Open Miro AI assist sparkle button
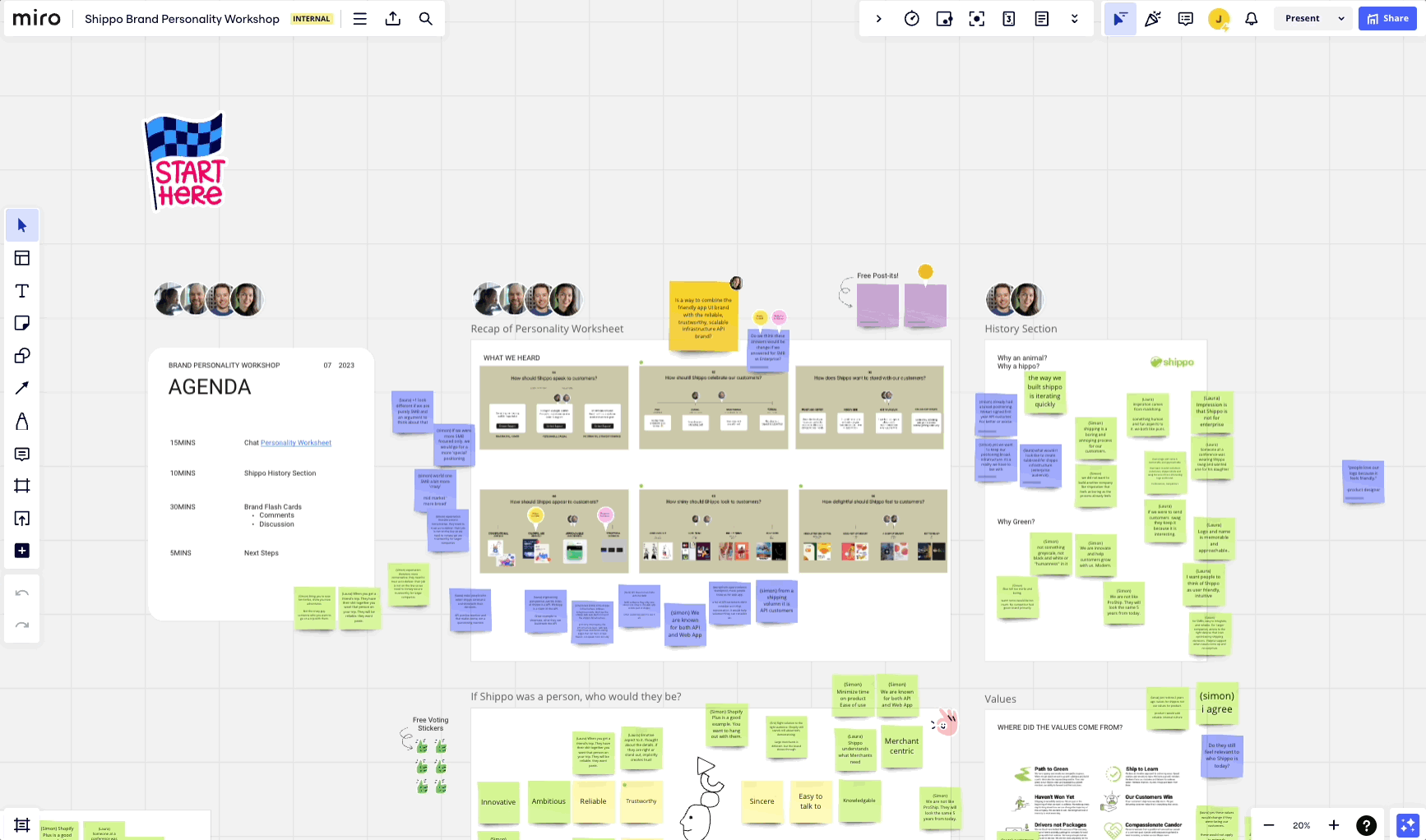The image size is (1426, 840). point(1408,824)
